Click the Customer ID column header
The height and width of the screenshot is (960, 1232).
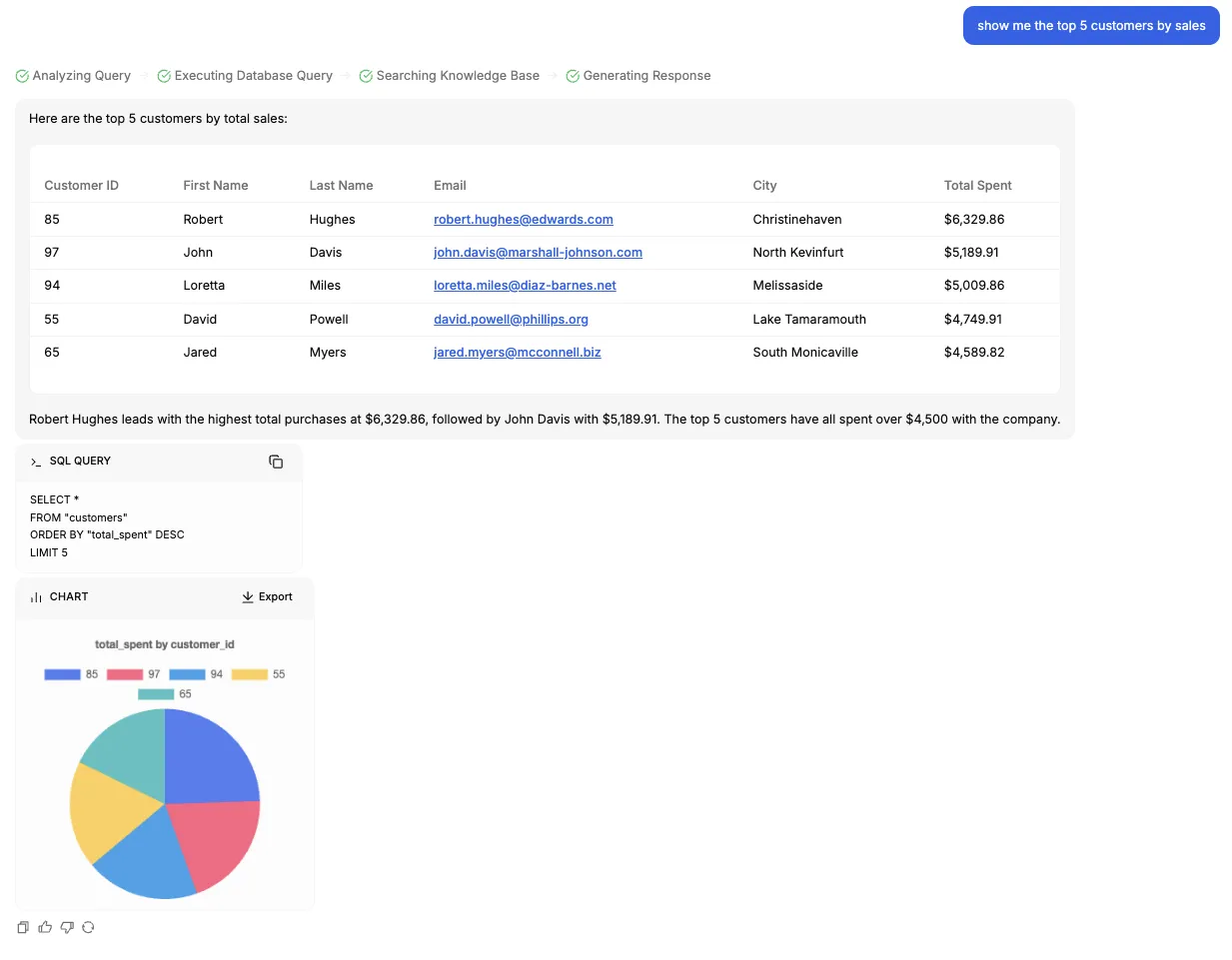tap(81, 186)
